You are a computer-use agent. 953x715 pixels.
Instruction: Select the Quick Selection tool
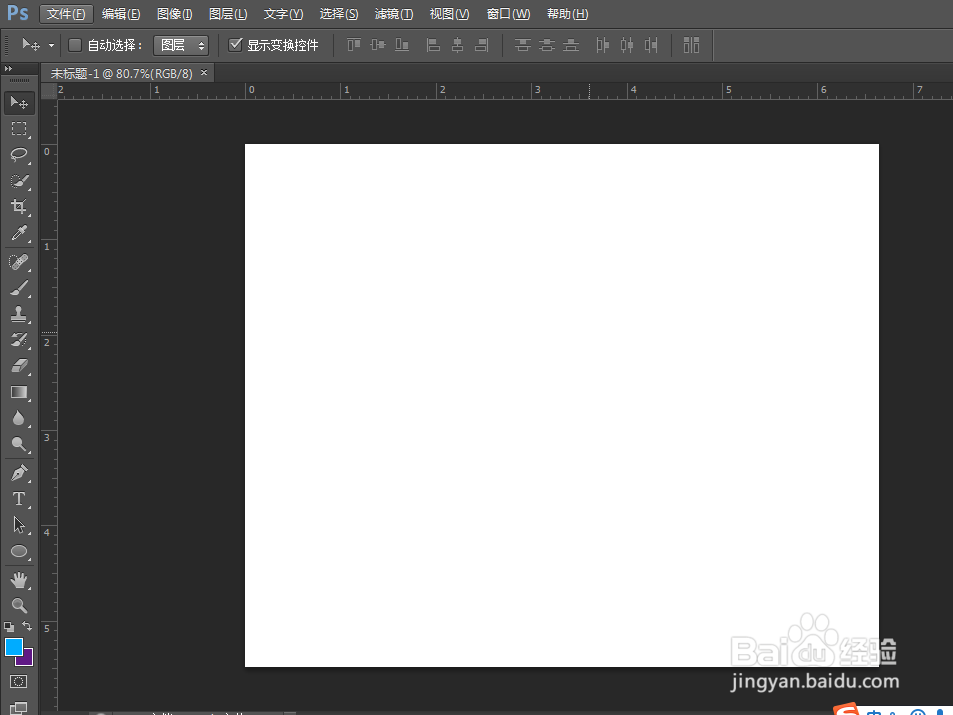pos(19,181)
